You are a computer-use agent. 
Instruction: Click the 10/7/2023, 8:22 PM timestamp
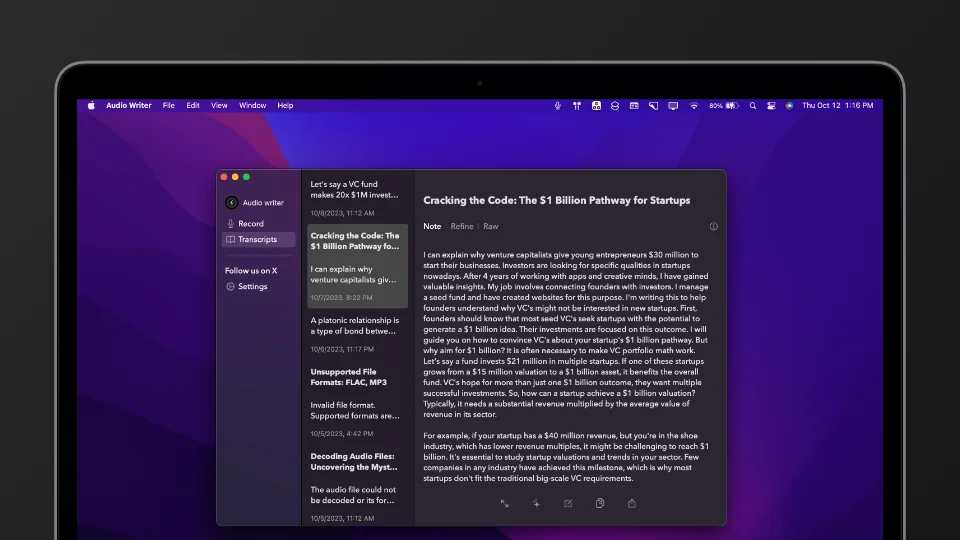coord(341,298)
